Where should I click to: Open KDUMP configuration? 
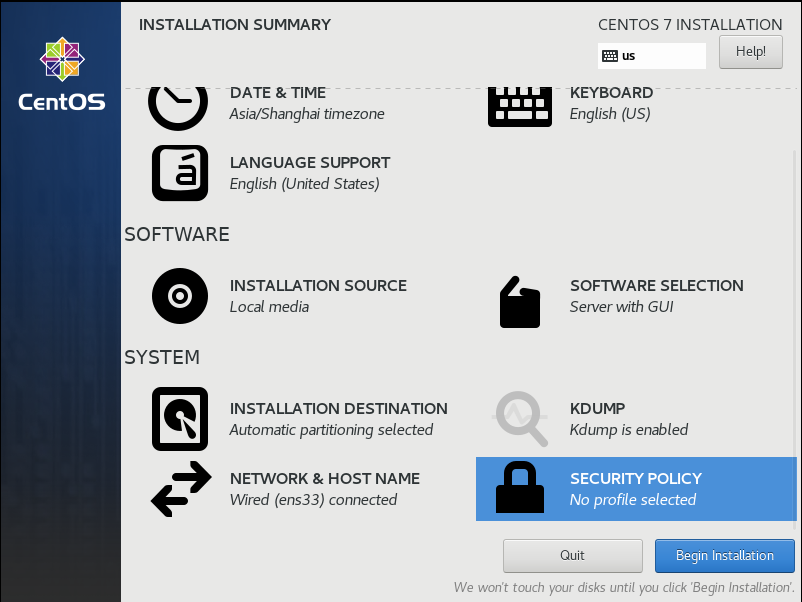(x=597, y=409)
